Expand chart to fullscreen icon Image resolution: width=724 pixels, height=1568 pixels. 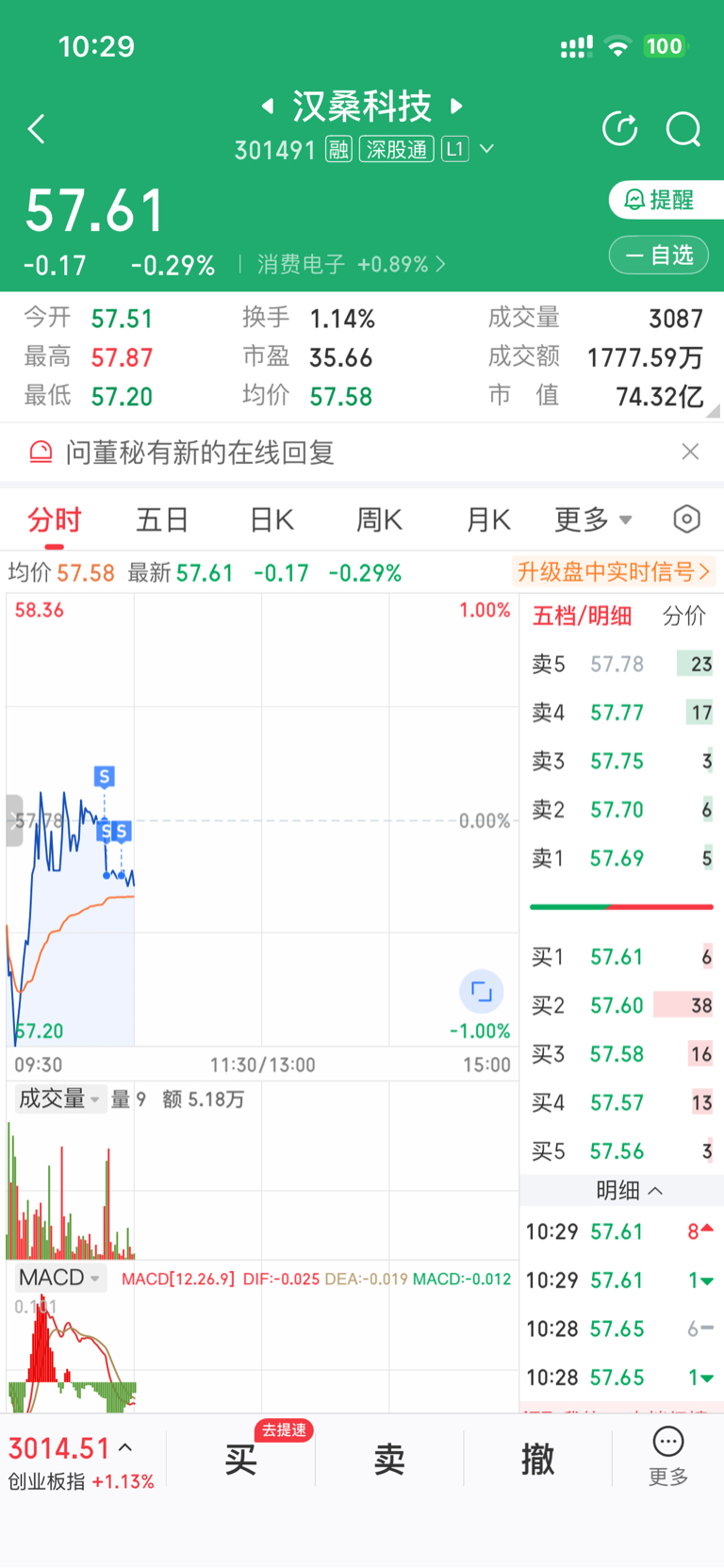pos(481,991)
